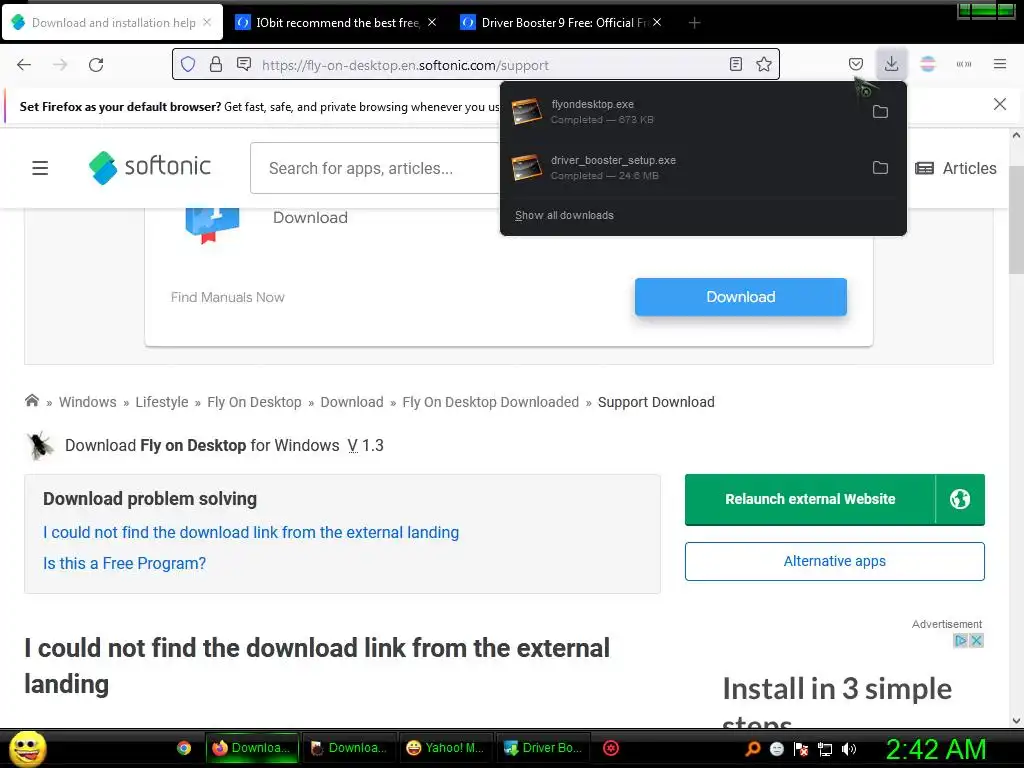Close the Driver Booster 9 Free tab
1024x768 pixels.
(x=657, y=22)
